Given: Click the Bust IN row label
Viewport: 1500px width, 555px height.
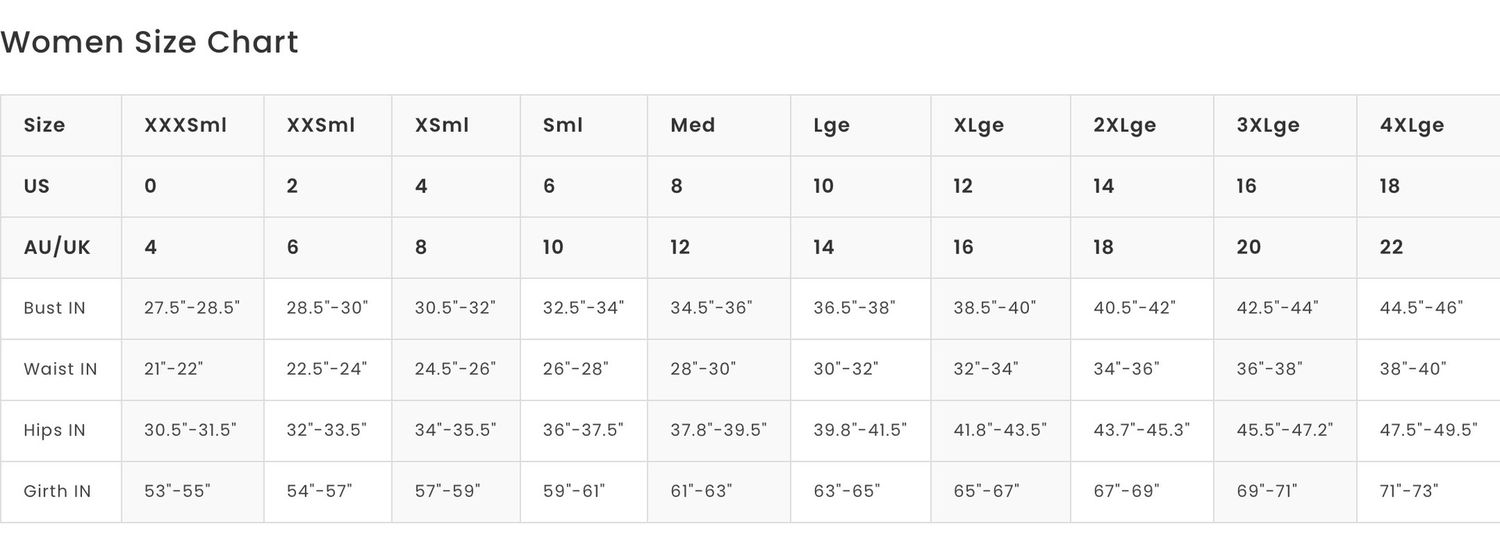Looking at the screenshot, I should click(55, 308).
